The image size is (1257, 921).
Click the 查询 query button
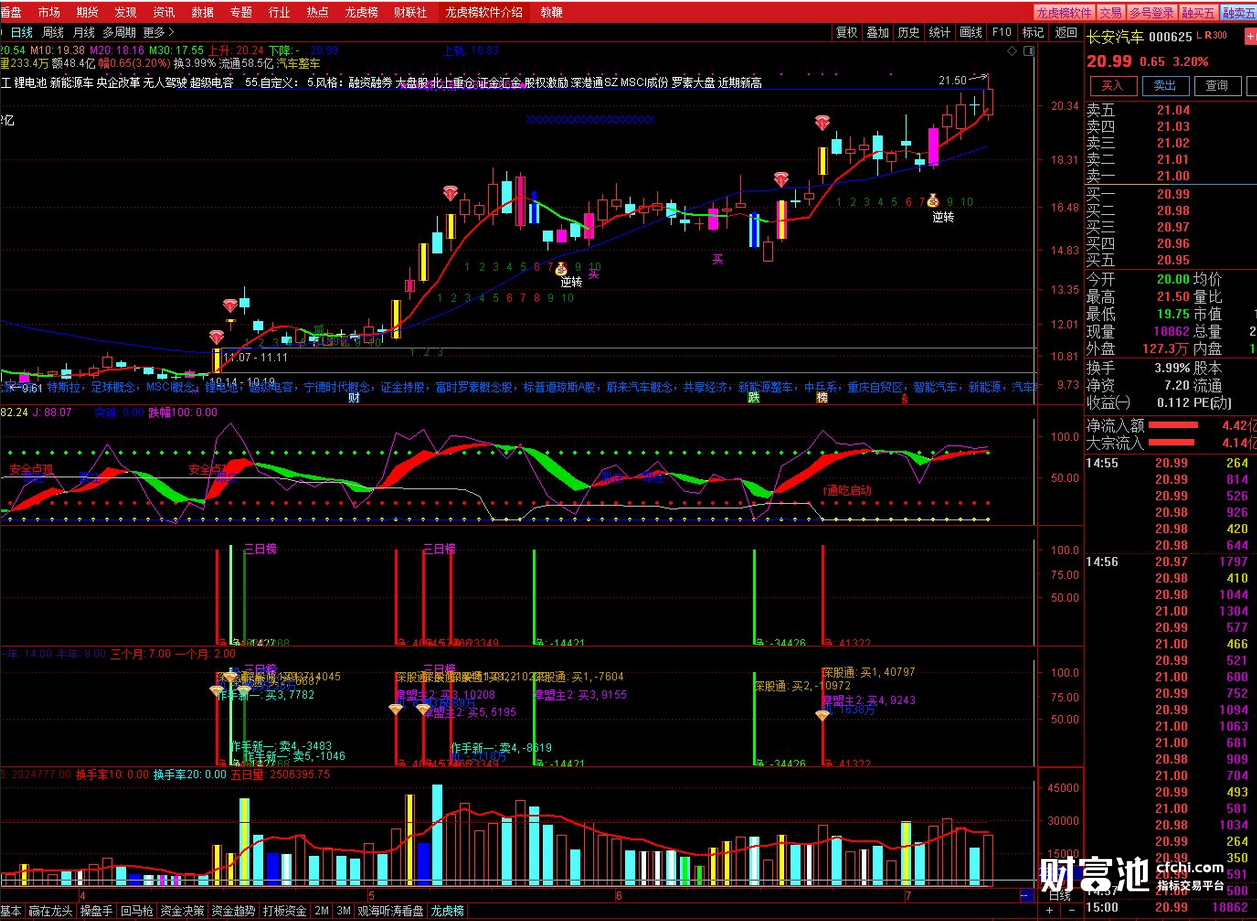point(1216,86)
